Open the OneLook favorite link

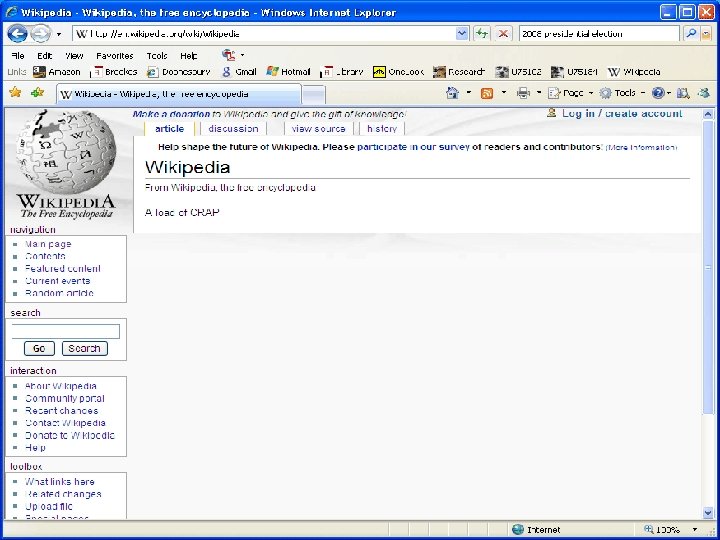tap(399, 72)
